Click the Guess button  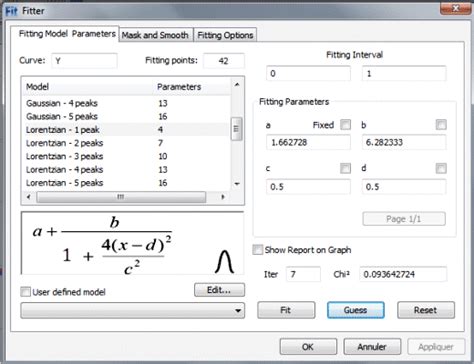[356, 310]
